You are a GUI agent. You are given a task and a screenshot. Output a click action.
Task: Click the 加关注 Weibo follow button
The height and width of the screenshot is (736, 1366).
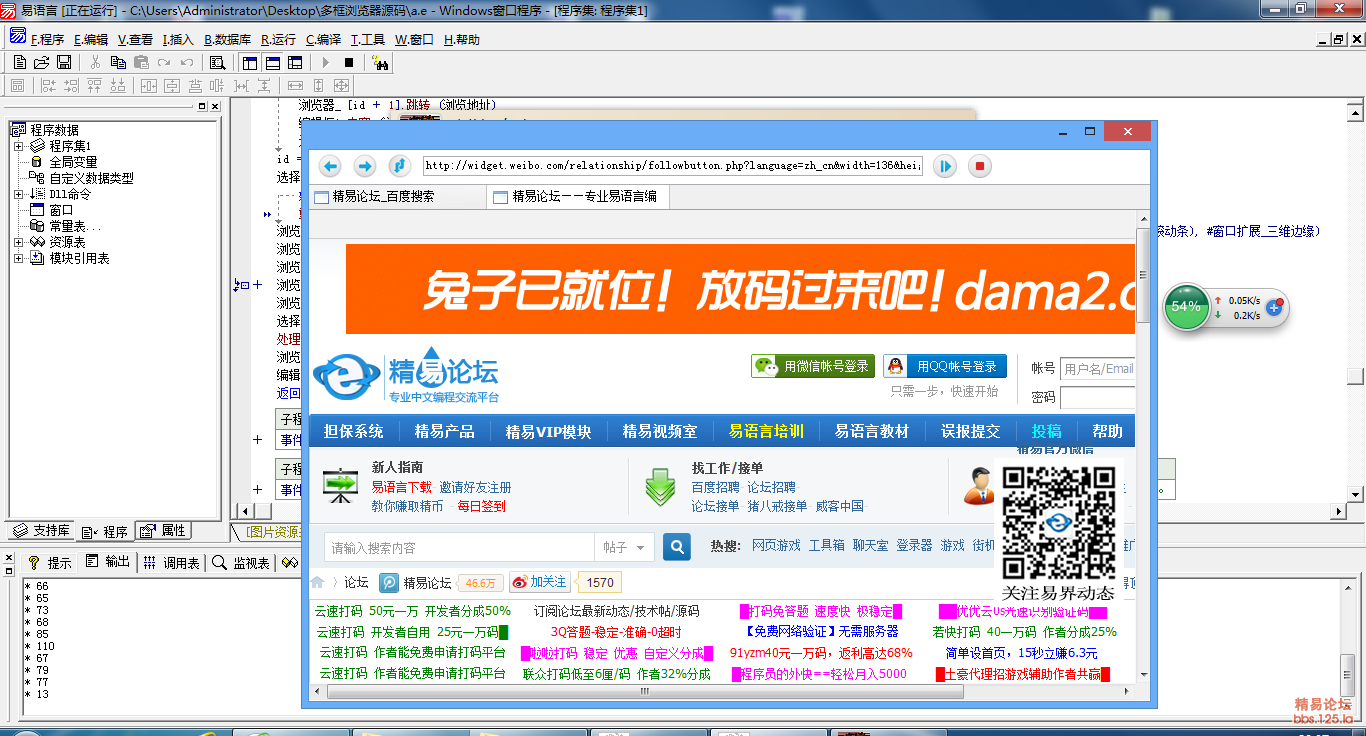tap(538, 582)
